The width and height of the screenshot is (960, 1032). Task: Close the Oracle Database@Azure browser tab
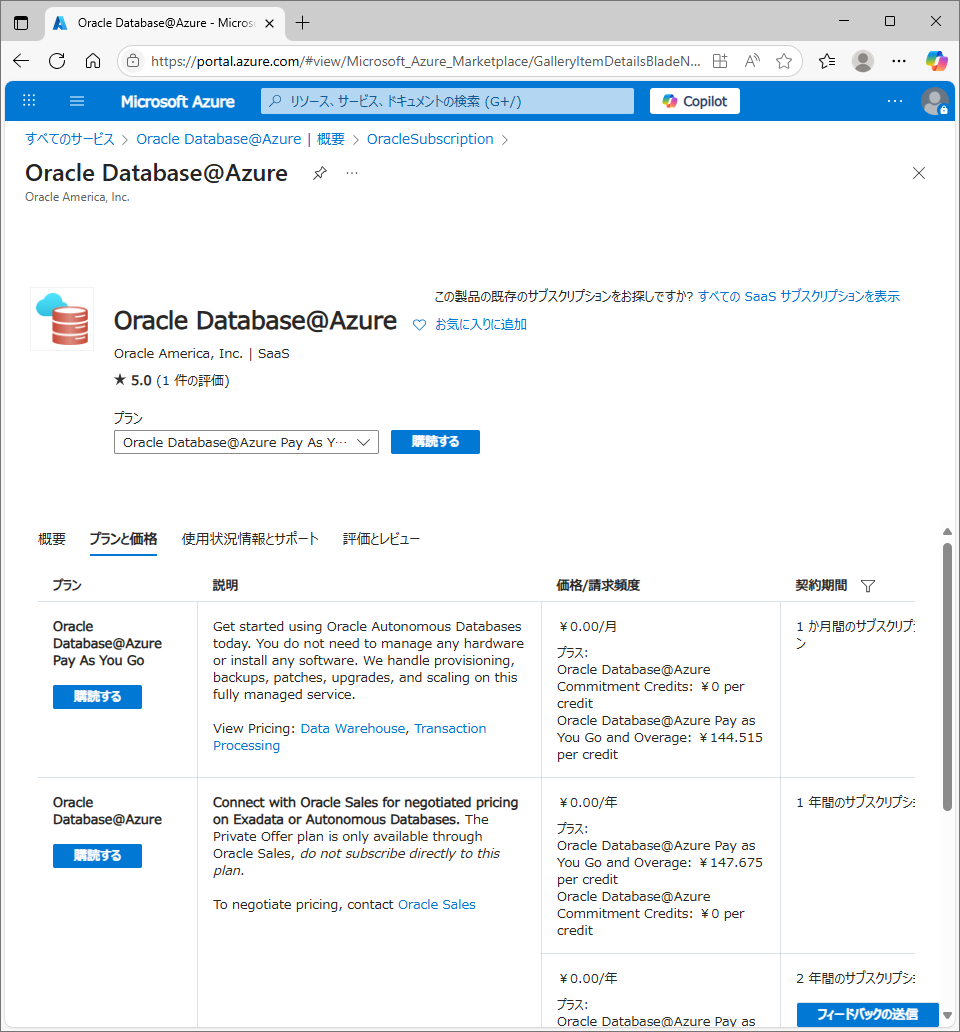click(269, 24)
